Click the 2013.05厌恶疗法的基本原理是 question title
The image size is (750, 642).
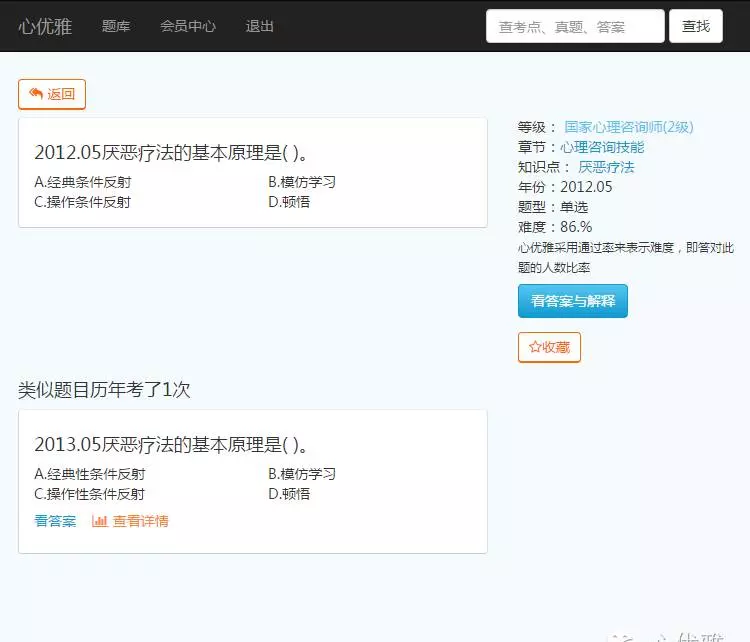click(171, 444)
